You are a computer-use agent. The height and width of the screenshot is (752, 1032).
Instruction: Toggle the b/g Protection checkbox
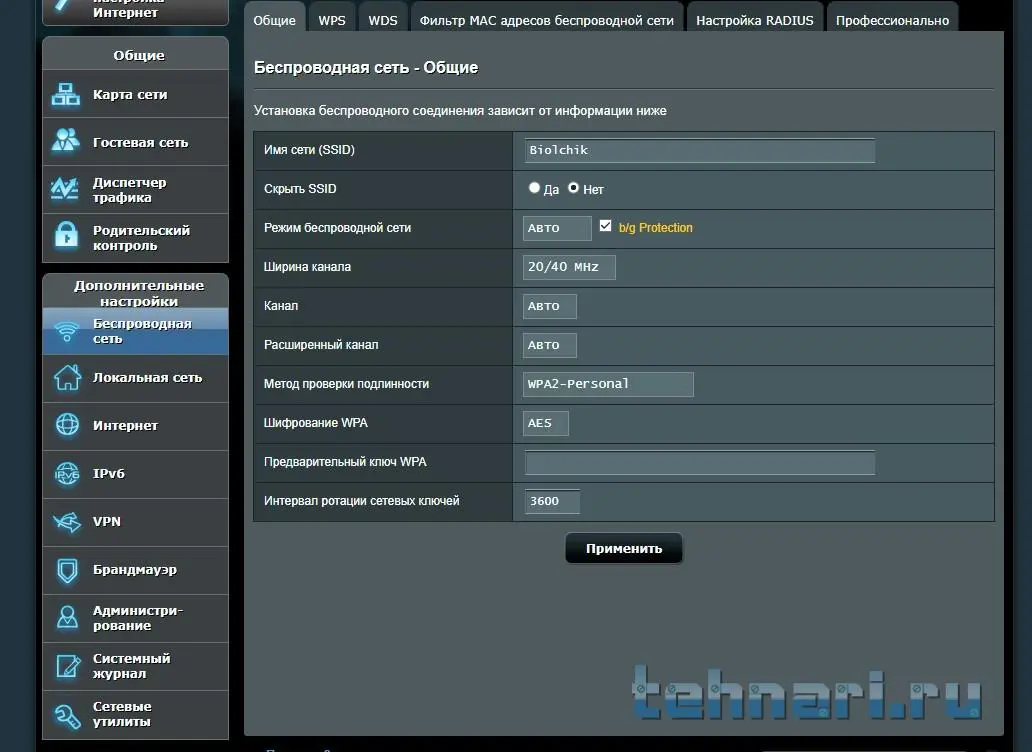point(605,227)
